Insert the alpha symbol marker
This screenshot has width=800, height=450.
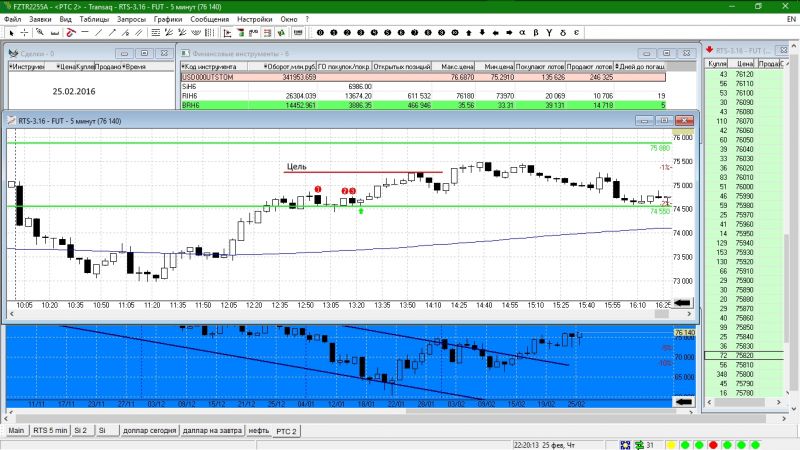coord(522,33)
